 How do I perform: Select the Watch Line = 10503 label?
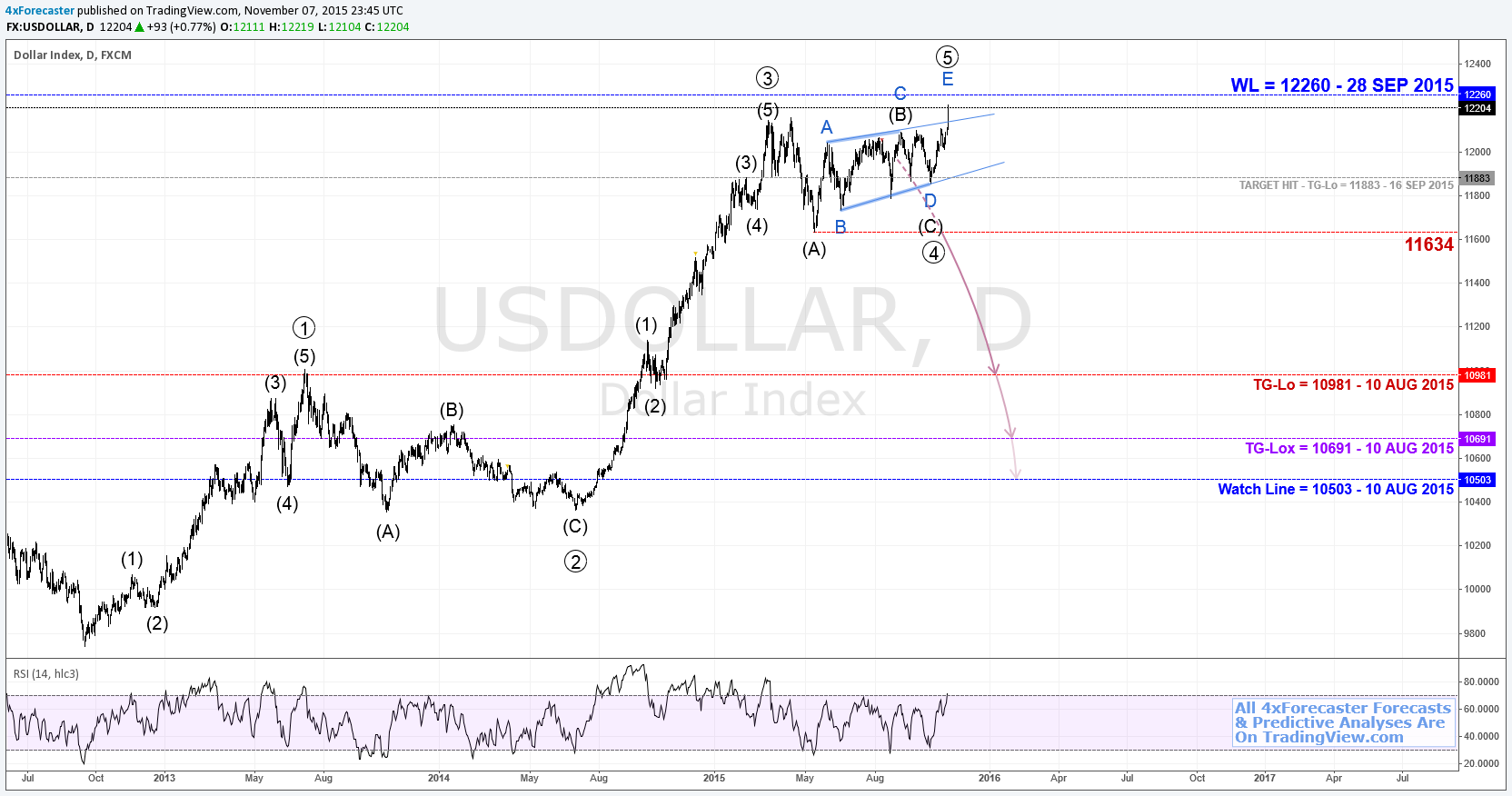pyautogui.click(x=1336, y=490)
